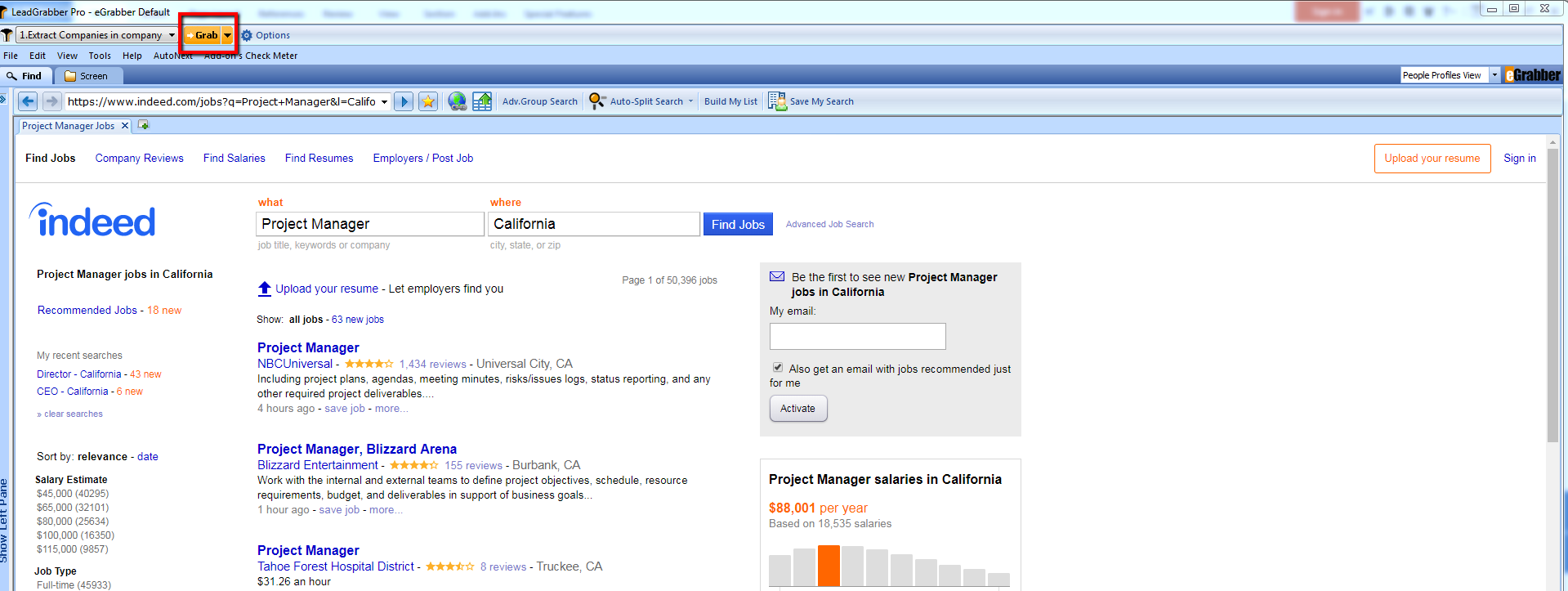
Task: Click the blue upload resume arrow icon
Action: (265, 289)
